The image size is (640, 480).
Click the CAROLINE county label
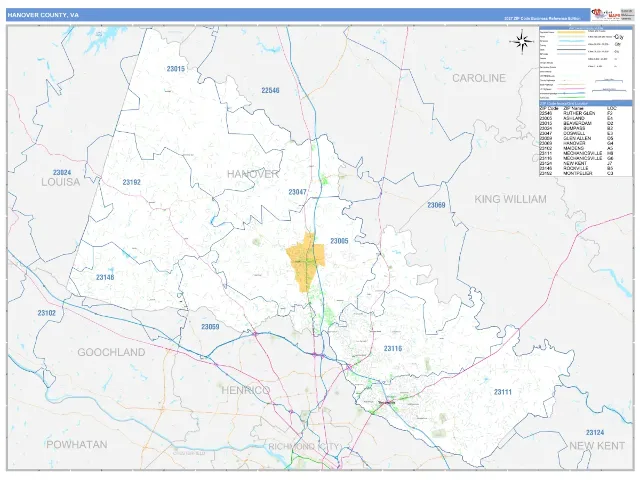point(479,78)
